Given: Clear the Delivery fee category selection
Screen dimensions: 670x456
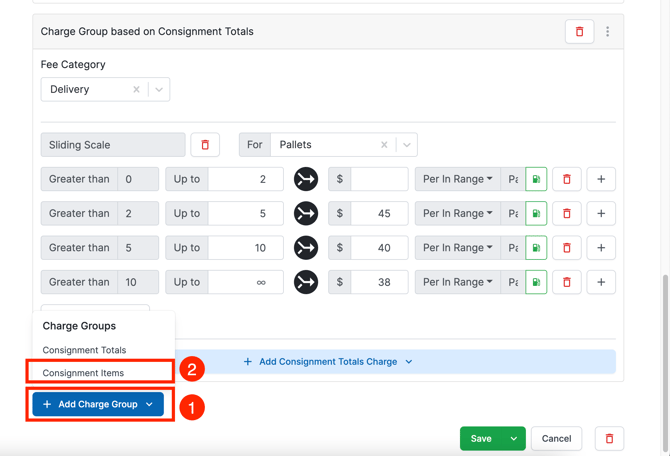Looking at the screenshot, I should [136, 90].
